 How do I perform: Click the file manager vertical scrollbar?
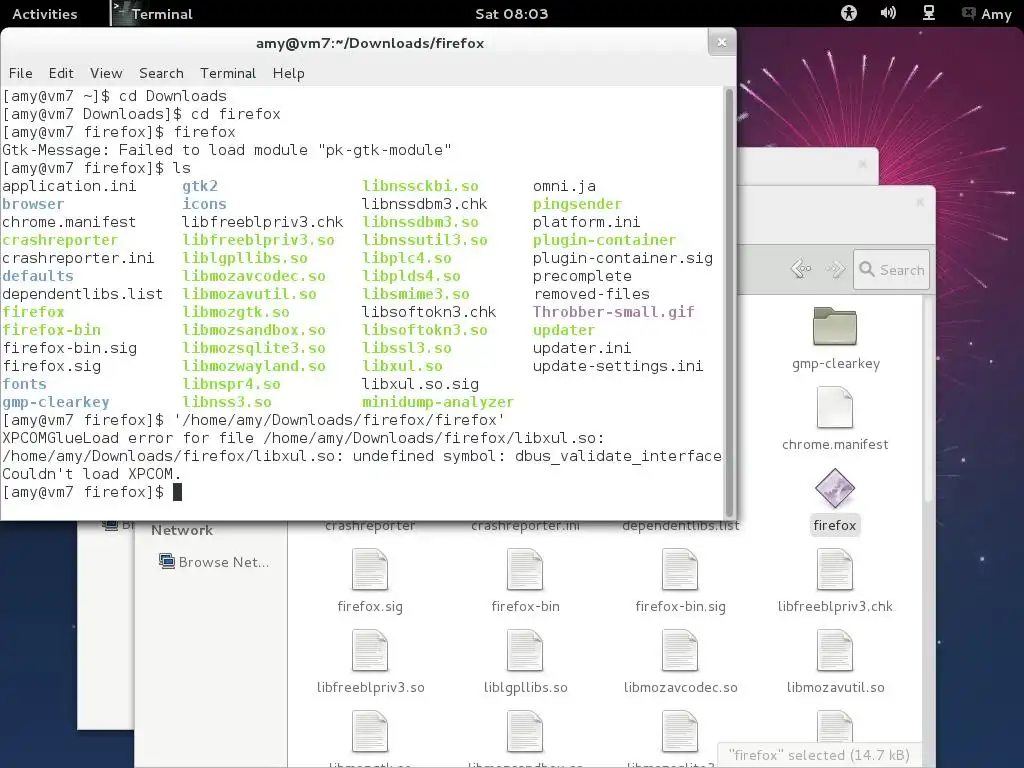tap(927, 398)
